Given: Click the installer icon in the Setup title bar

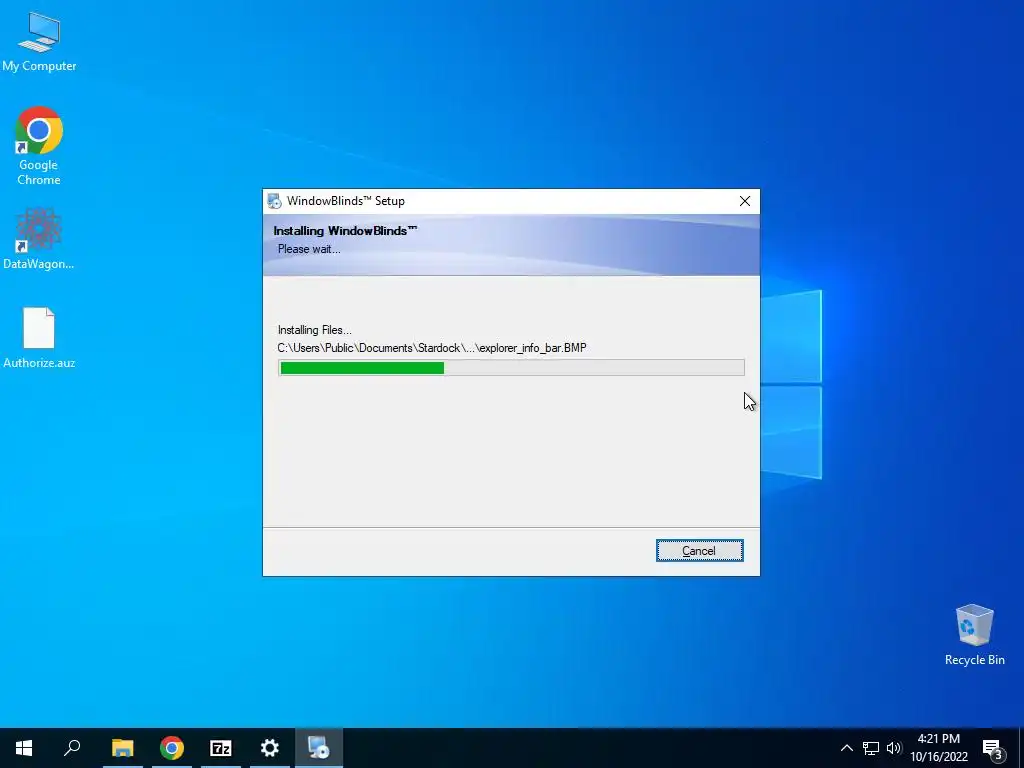Looking at the screenshot, I should coord(274,201).
